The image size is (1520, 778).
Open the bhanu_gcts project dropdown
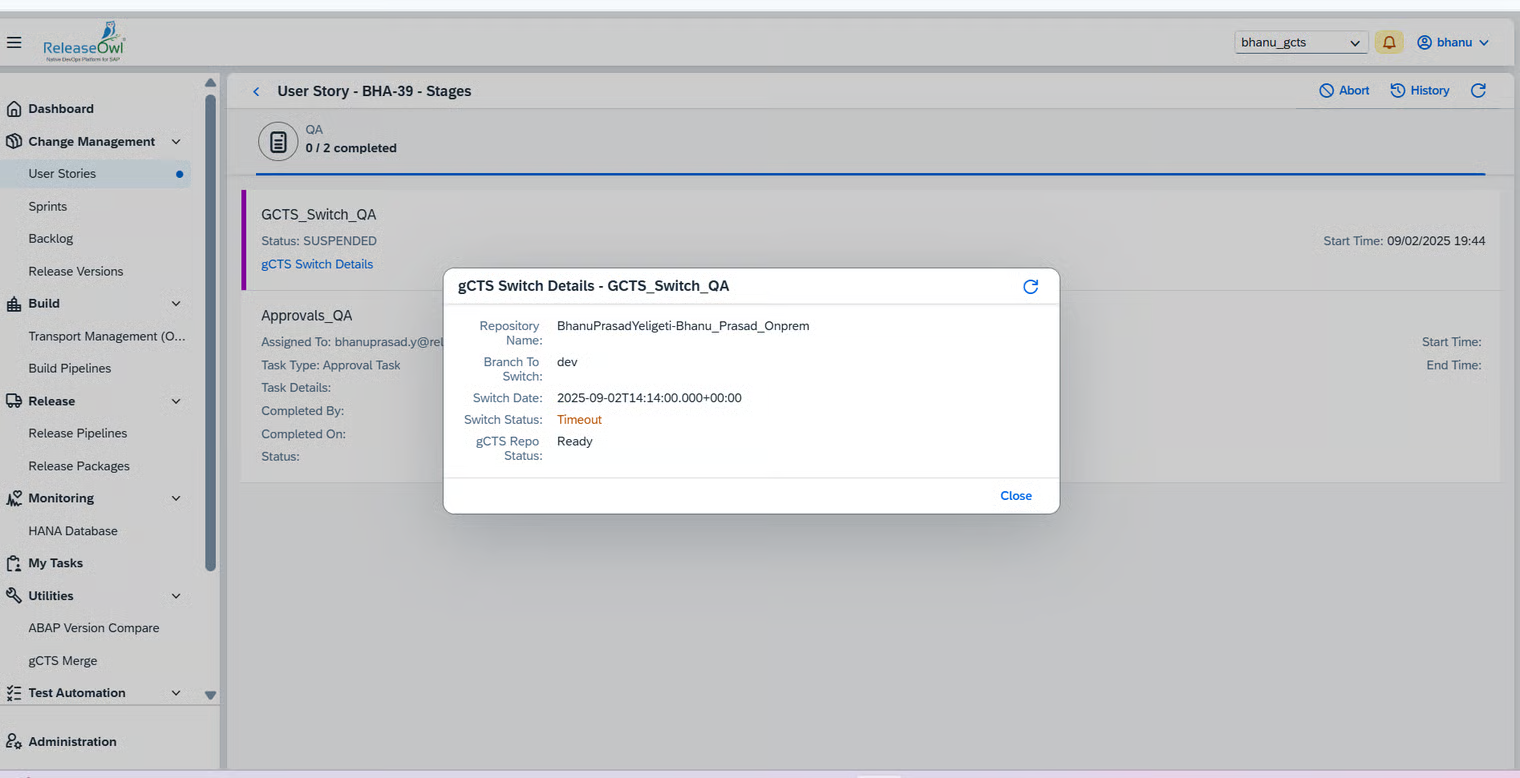pyautogui.click(x=1301, y=42)
